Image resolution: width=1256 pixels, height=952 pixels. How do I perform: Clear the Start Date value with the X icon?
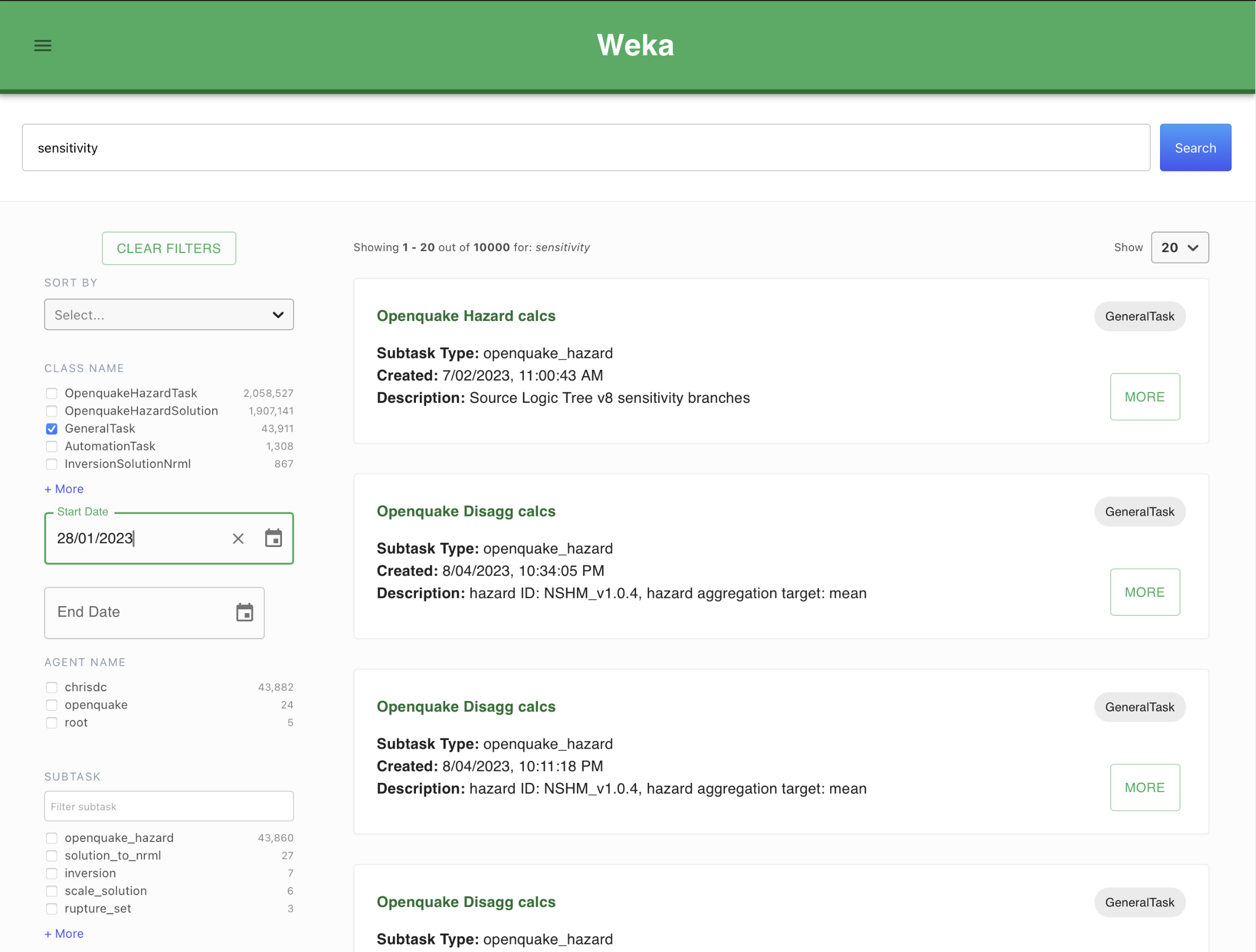(x=238, y=538)
